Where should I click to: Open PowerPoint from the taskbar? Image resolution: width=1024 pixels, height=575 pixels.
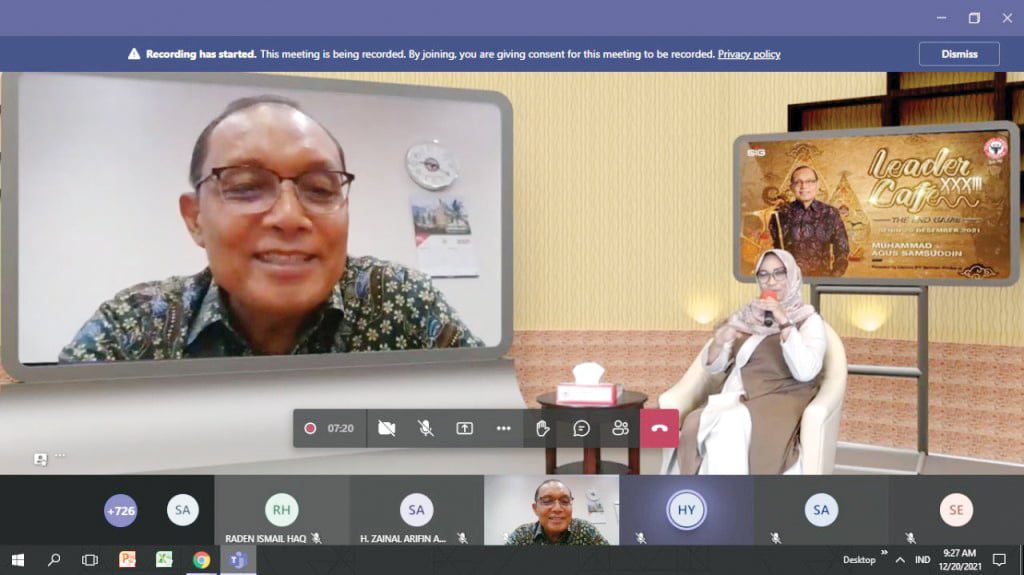[x=127, y=560]
